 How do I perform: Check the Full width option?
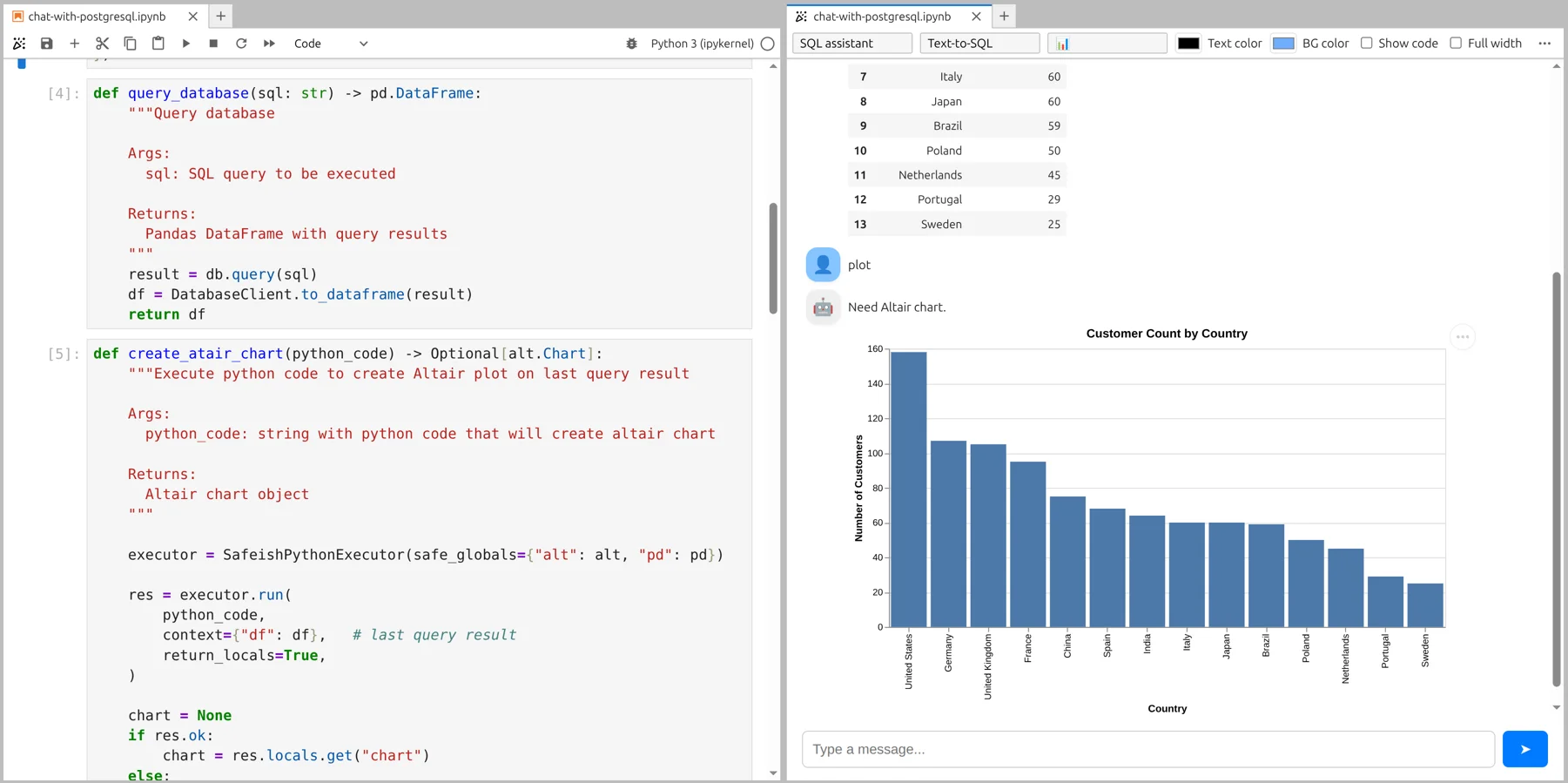coord(1455,44)
